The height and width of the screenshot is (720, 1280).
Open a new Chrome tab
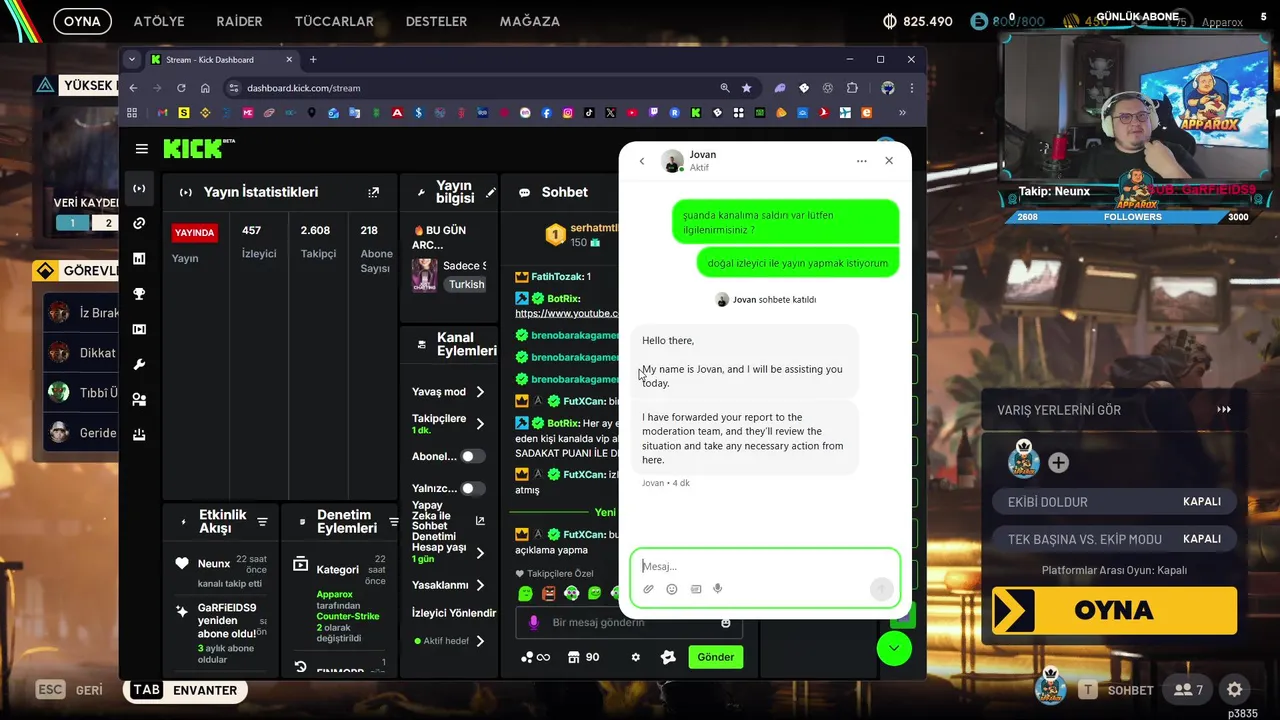(313, 60)
